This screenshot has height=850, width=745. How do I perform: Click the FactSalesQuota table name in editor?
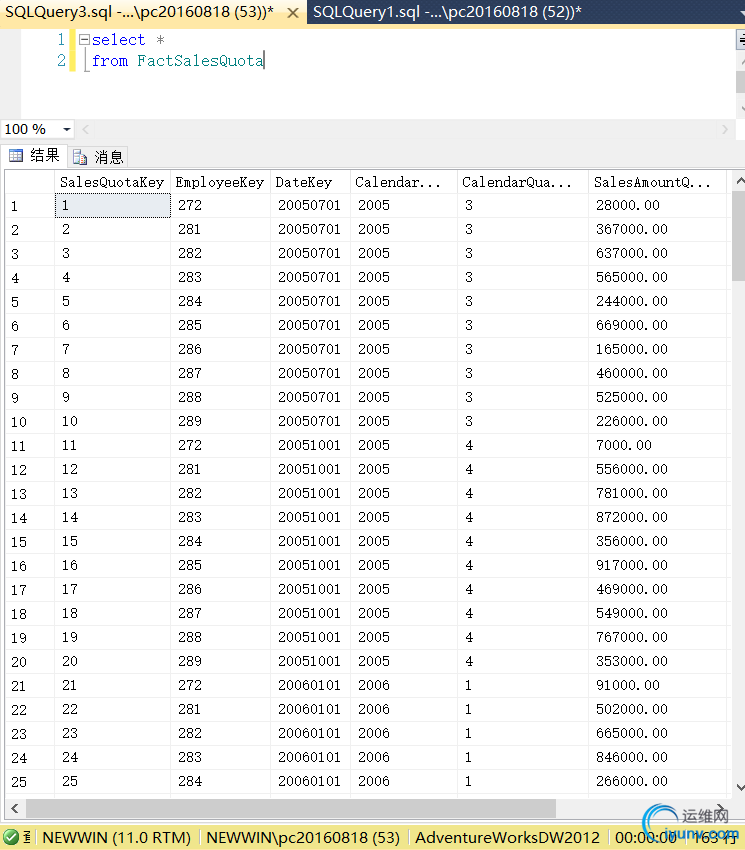click(200, 61)
